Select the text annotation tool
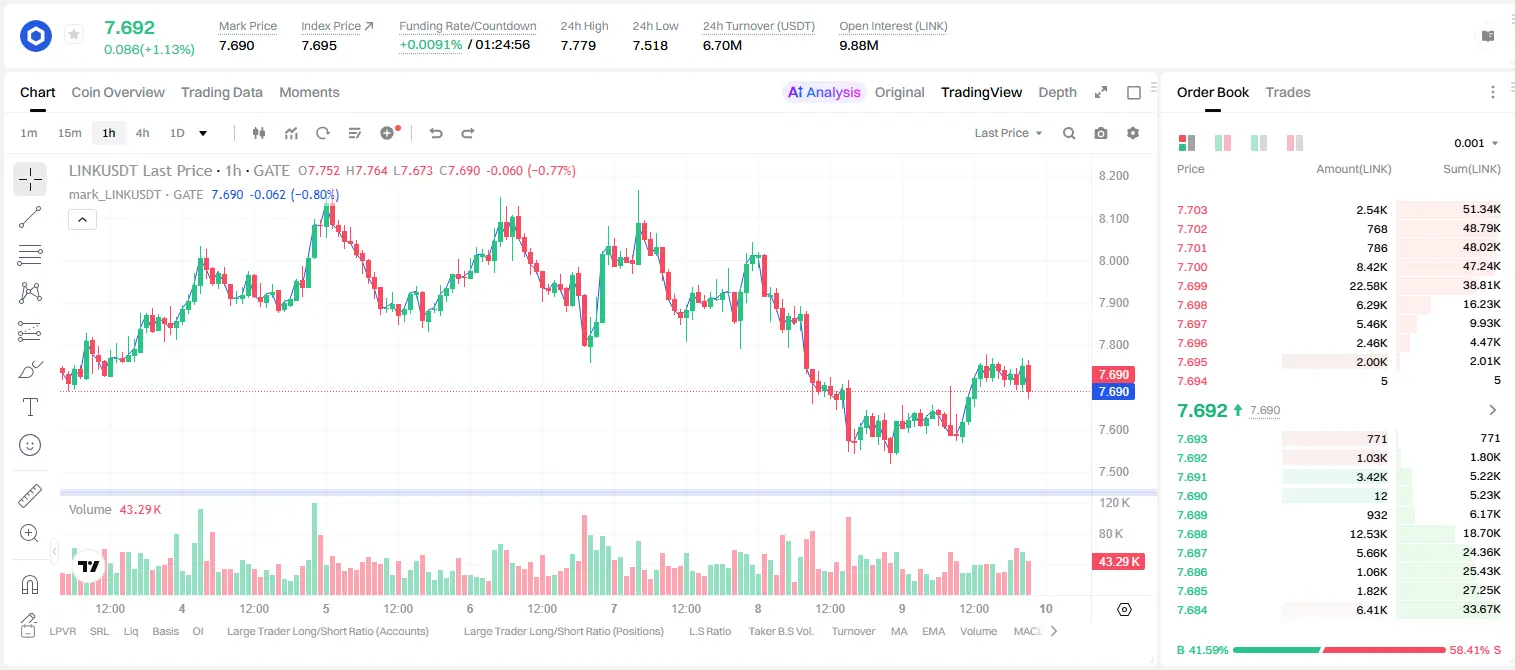Screen dimensions: 1515x670 pyautogui.click(x=30, y=407)
